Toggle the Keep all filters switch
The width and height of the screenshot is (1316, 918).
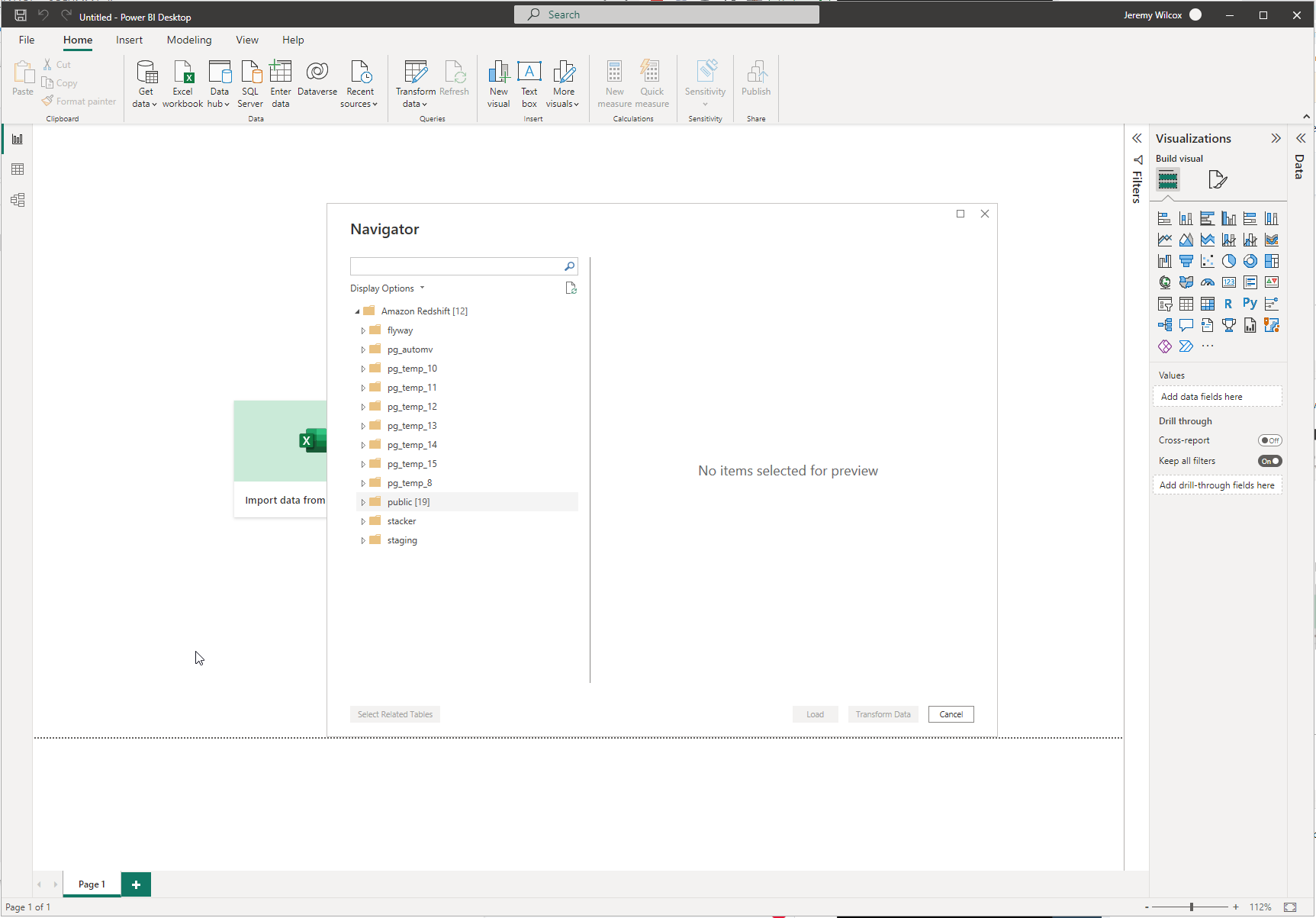[x=1270, y=461]
